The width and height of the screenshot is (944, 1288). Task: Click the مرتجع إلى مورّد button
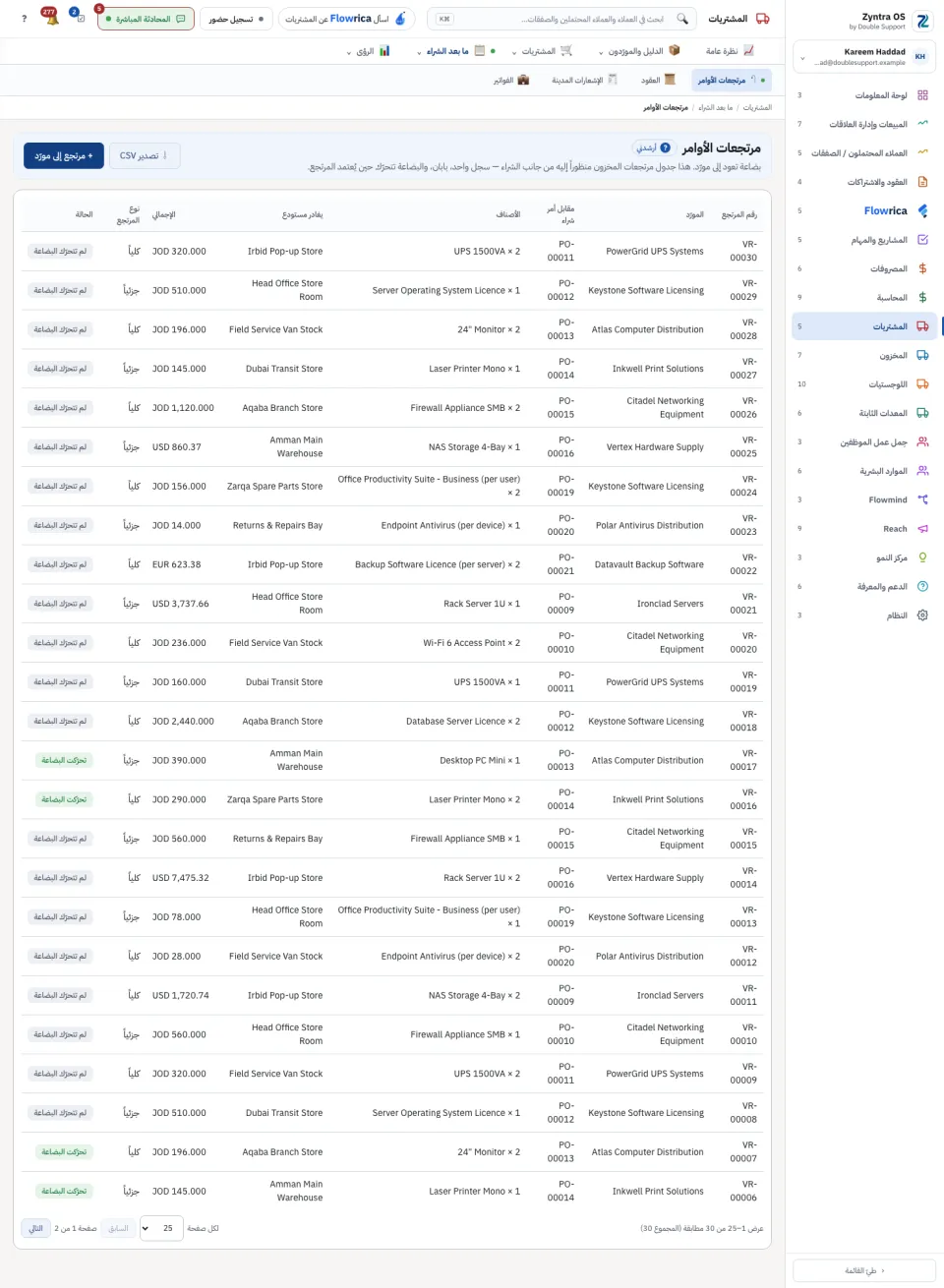click(x=64, y=155)
